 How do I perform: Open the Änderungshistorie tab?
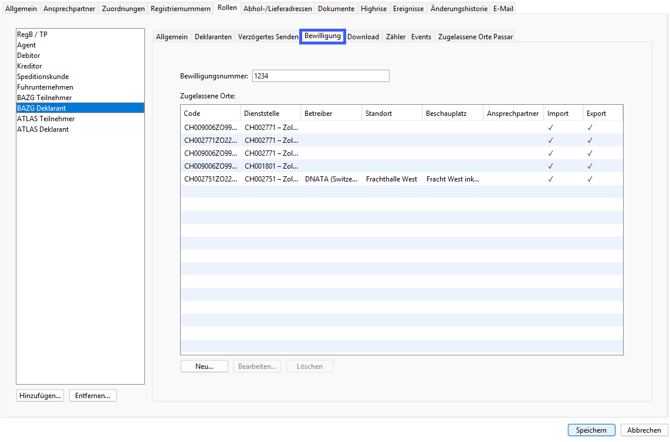coord(459,9)
